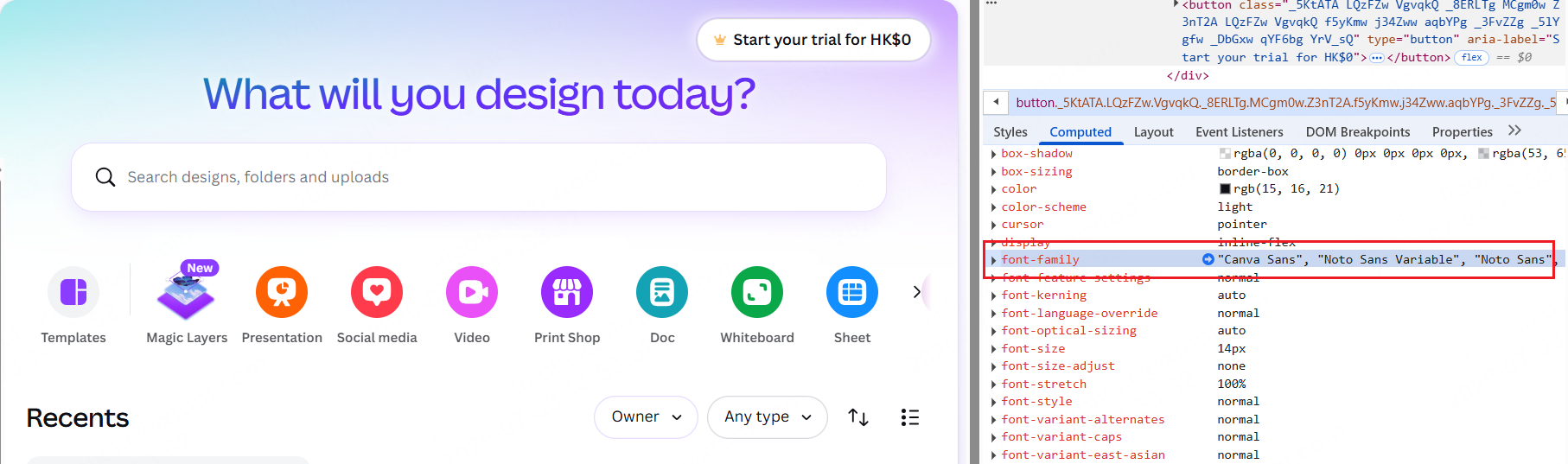Expand the box-sizing computed property
Viewport: 1568px width, 464px height.
[993, 172]
